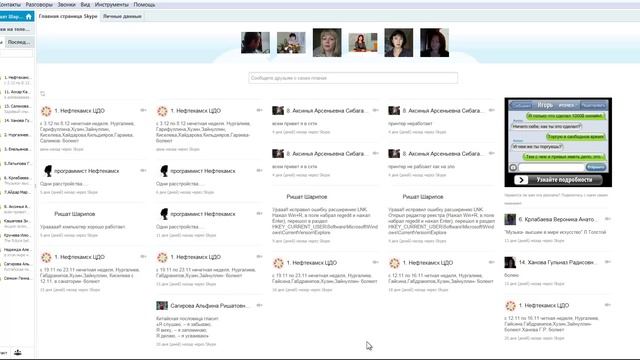
Task: Click avatar of Саитова Альфина feed card
Action: [162, 305]
